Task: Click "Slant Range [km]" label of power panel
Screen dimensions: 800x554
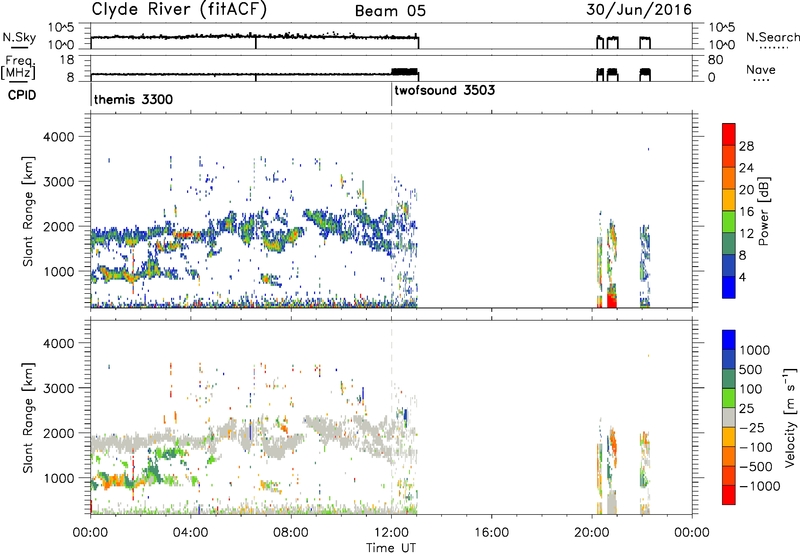Action: pos(28,211)
